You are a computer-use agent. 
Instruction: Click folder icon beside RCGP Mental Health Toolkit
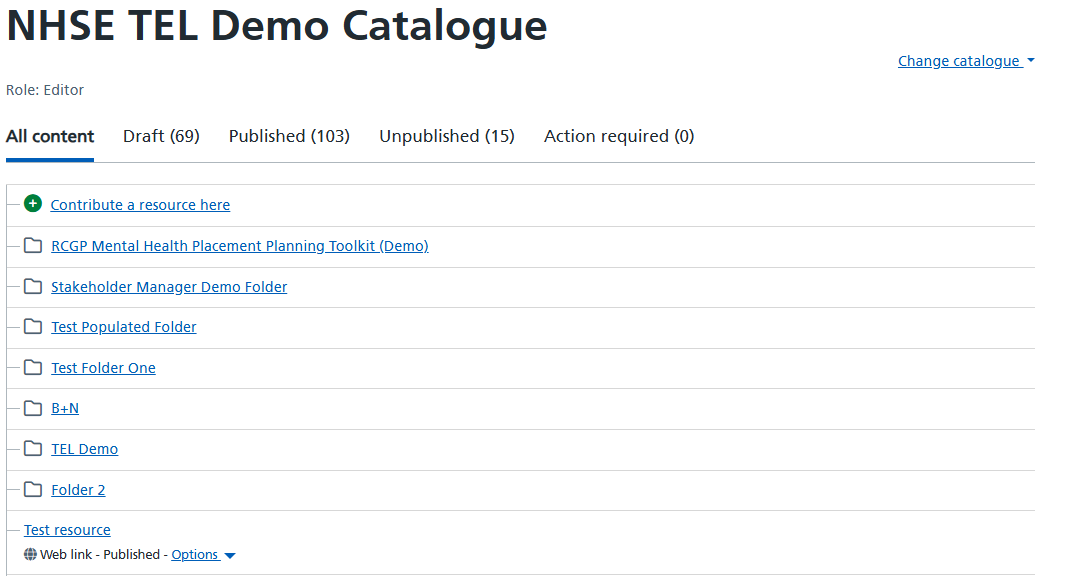pos(33,245)
